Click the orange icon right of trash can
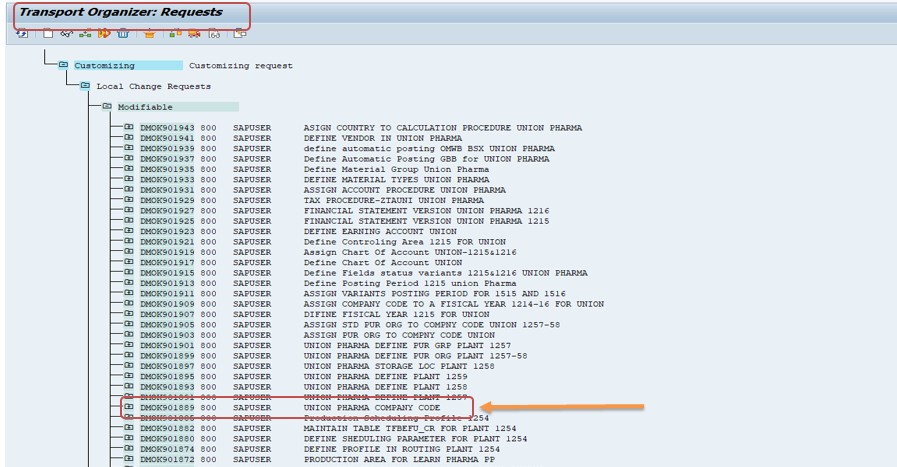 click(149, 34)
